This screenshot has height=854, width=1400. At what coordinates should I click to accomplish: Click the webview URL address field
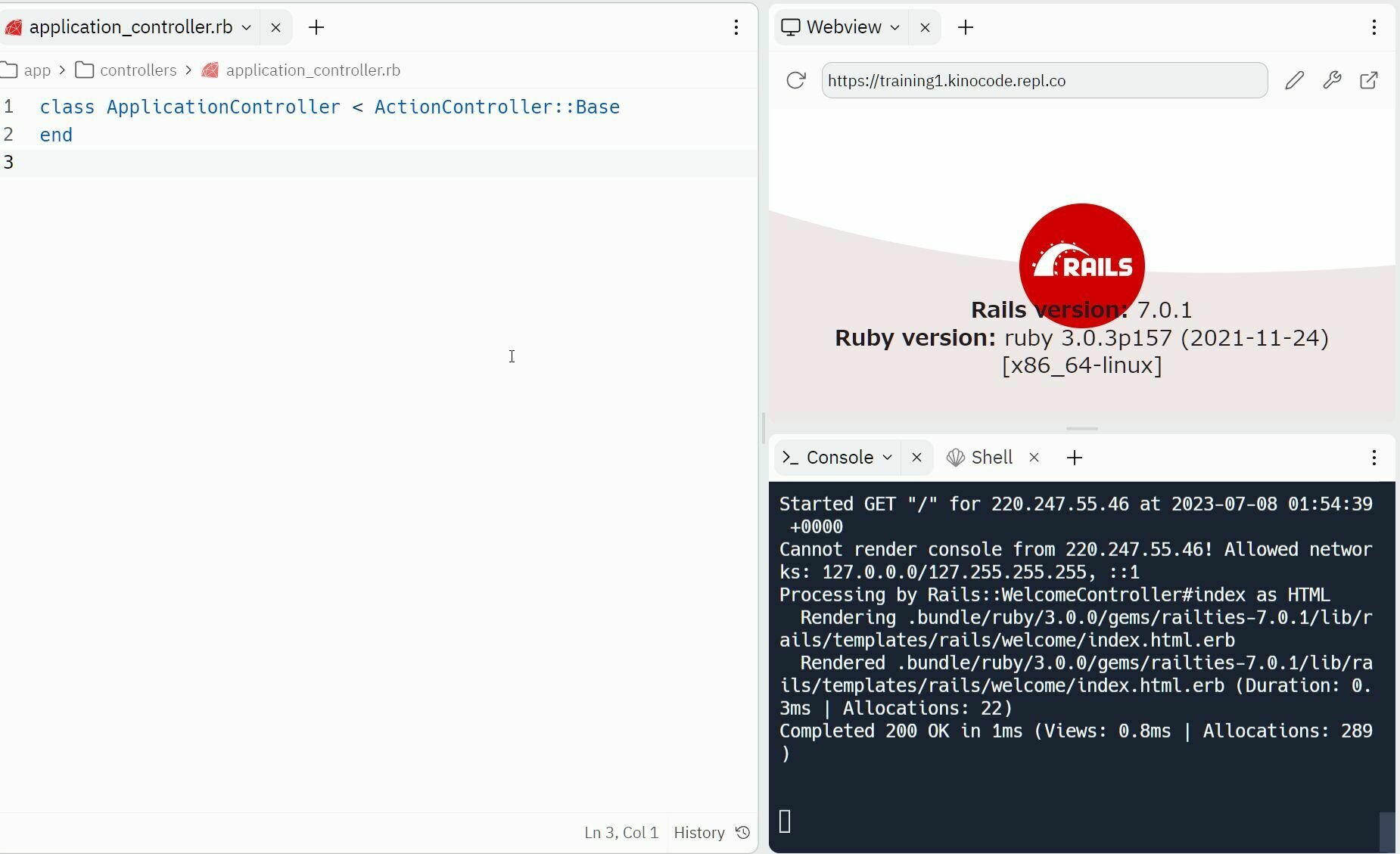[1044, 80]
